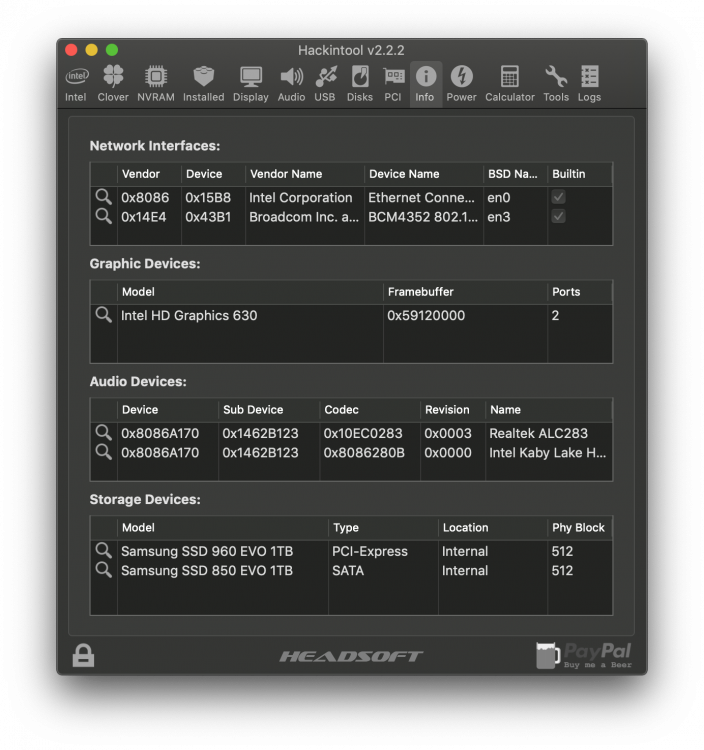This screenshot has height=750, width=704.
Task: Click the magnifier for Intel Corporation network row
Action: click(x=103, y=197)
